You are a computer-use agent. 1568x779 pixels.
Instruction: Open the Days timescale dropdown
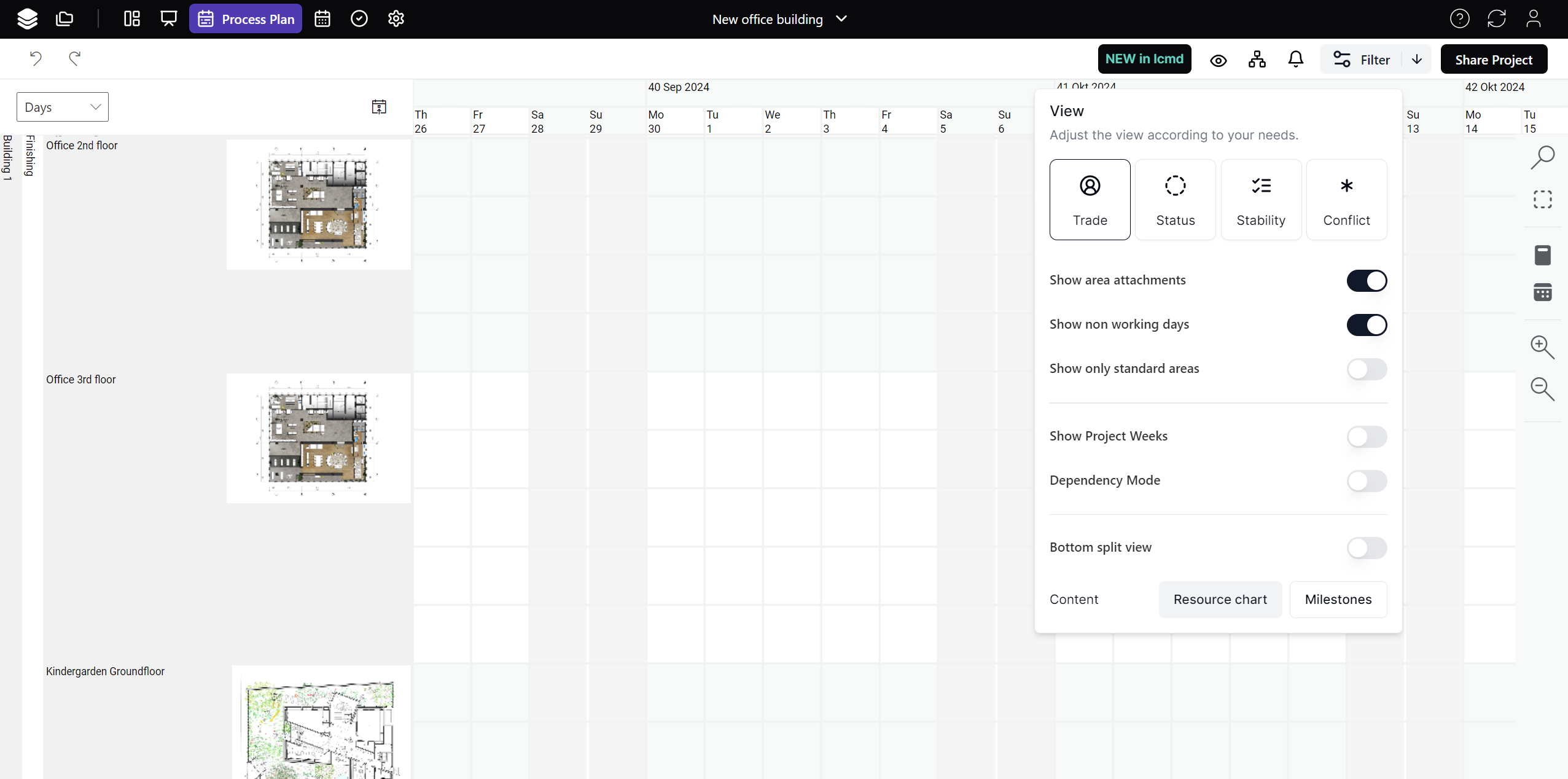coord(63,108)
